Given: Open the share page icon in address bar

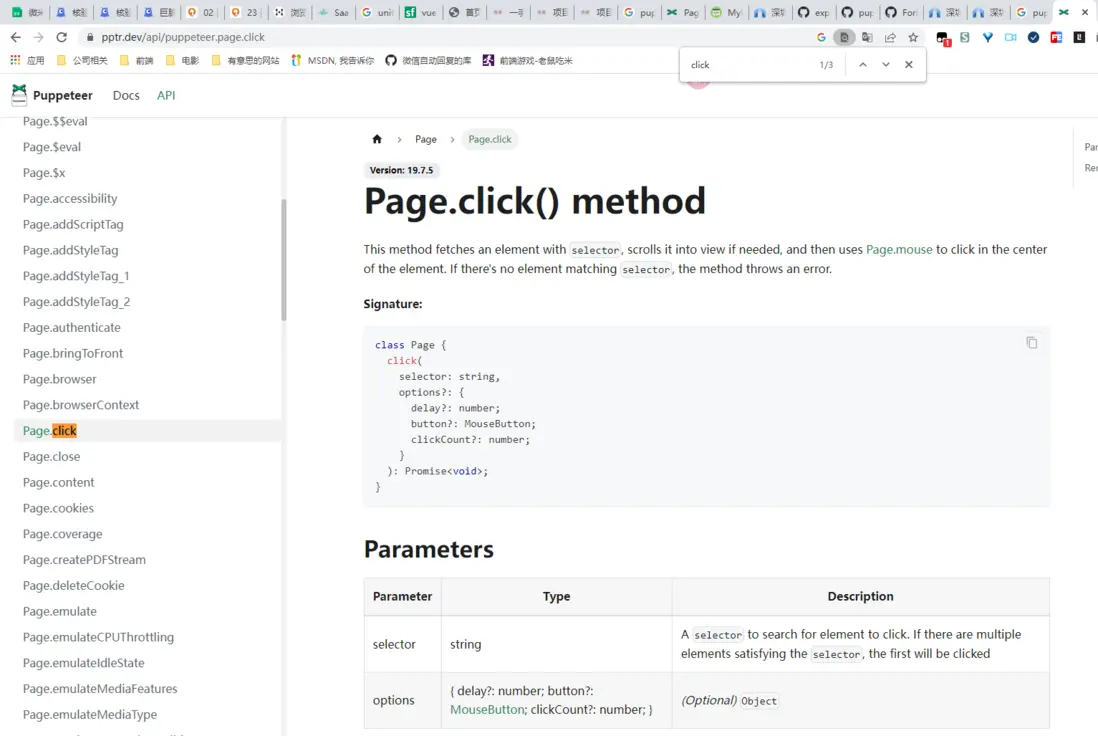Looking at the screenshot, I should coord(890,37).
